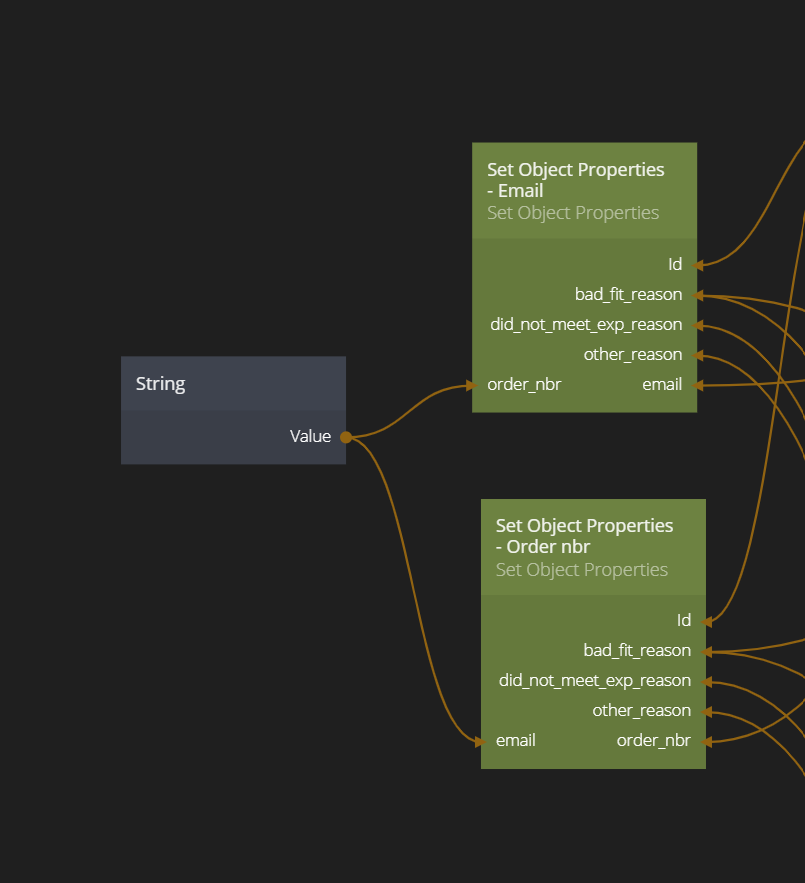Screen dimensions: 805x883
Task: Click the Id label on Email node
Action: pyautogui.click(x=675, y=265)
